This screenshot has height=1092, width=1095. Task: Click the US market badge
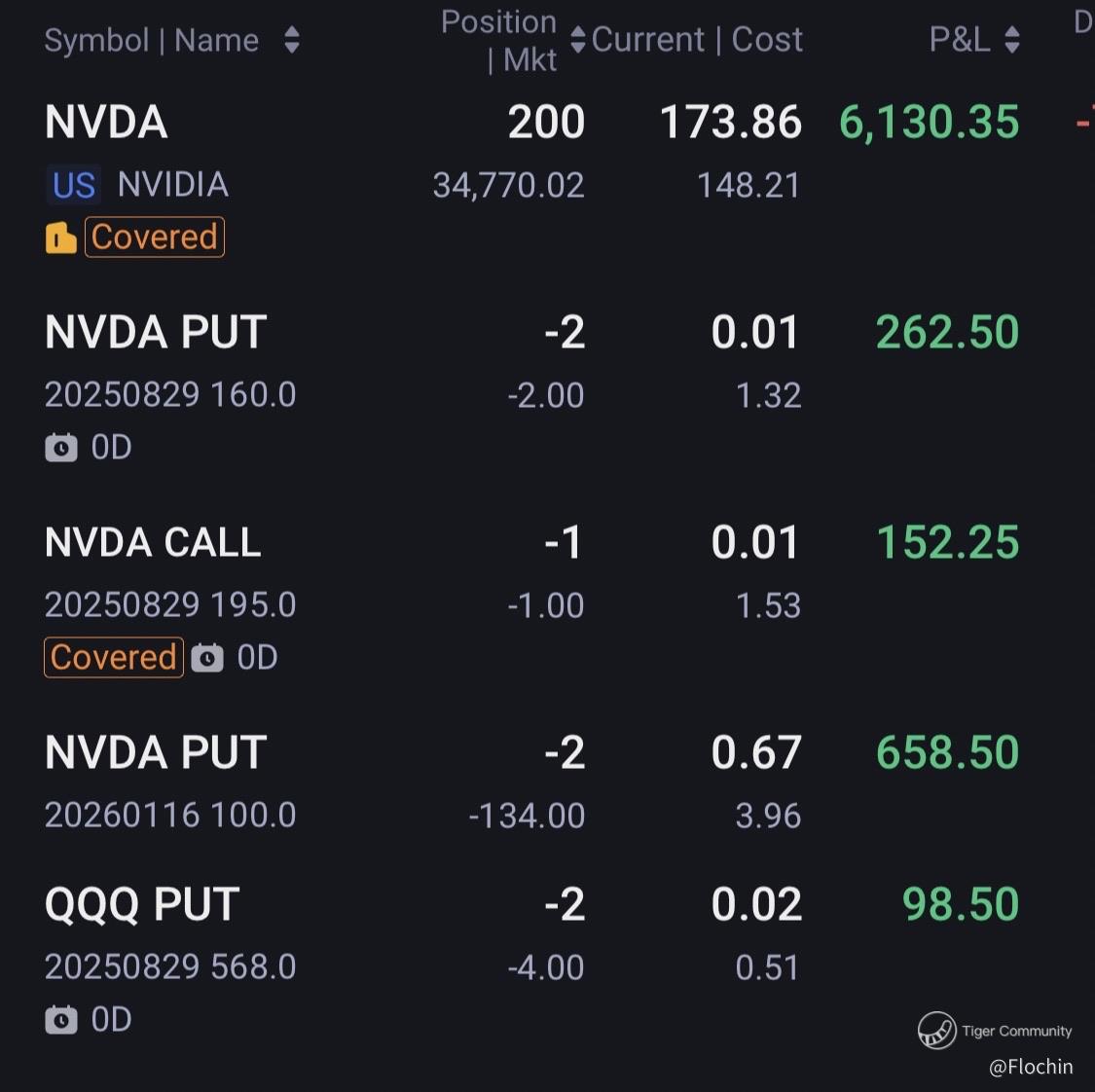coord(74,185)
